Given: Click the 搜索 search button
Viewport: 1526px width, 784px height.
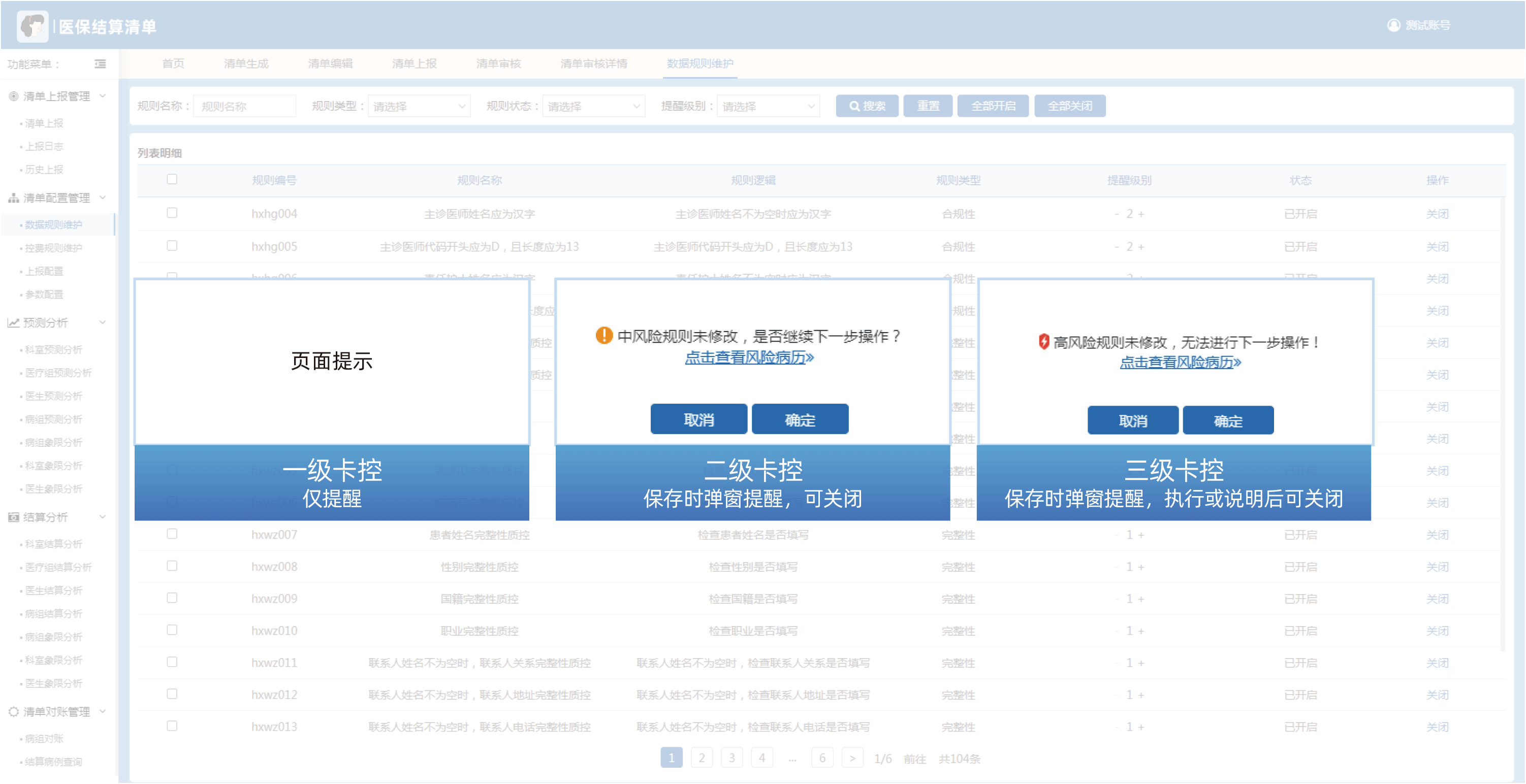Looking at the screenshot, I should (x=867, y=106).
